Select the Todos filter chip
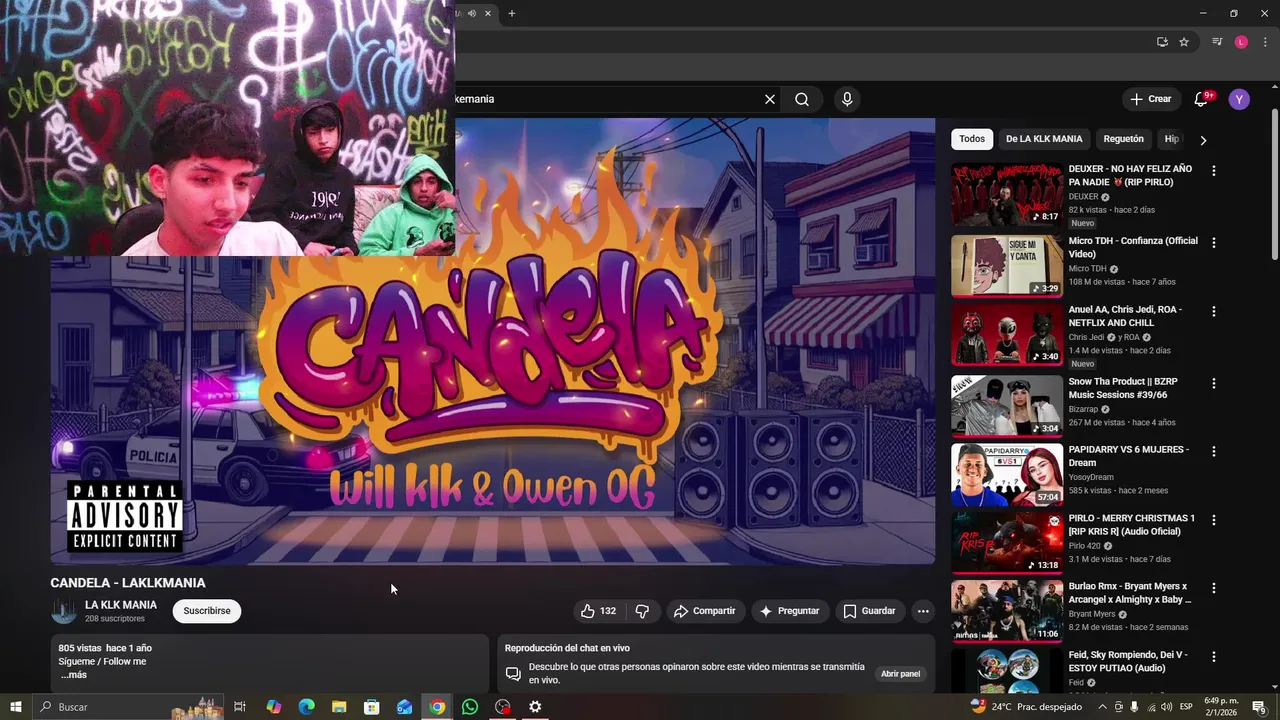Viewport: 1280px width, 720px height. [972, 139]
